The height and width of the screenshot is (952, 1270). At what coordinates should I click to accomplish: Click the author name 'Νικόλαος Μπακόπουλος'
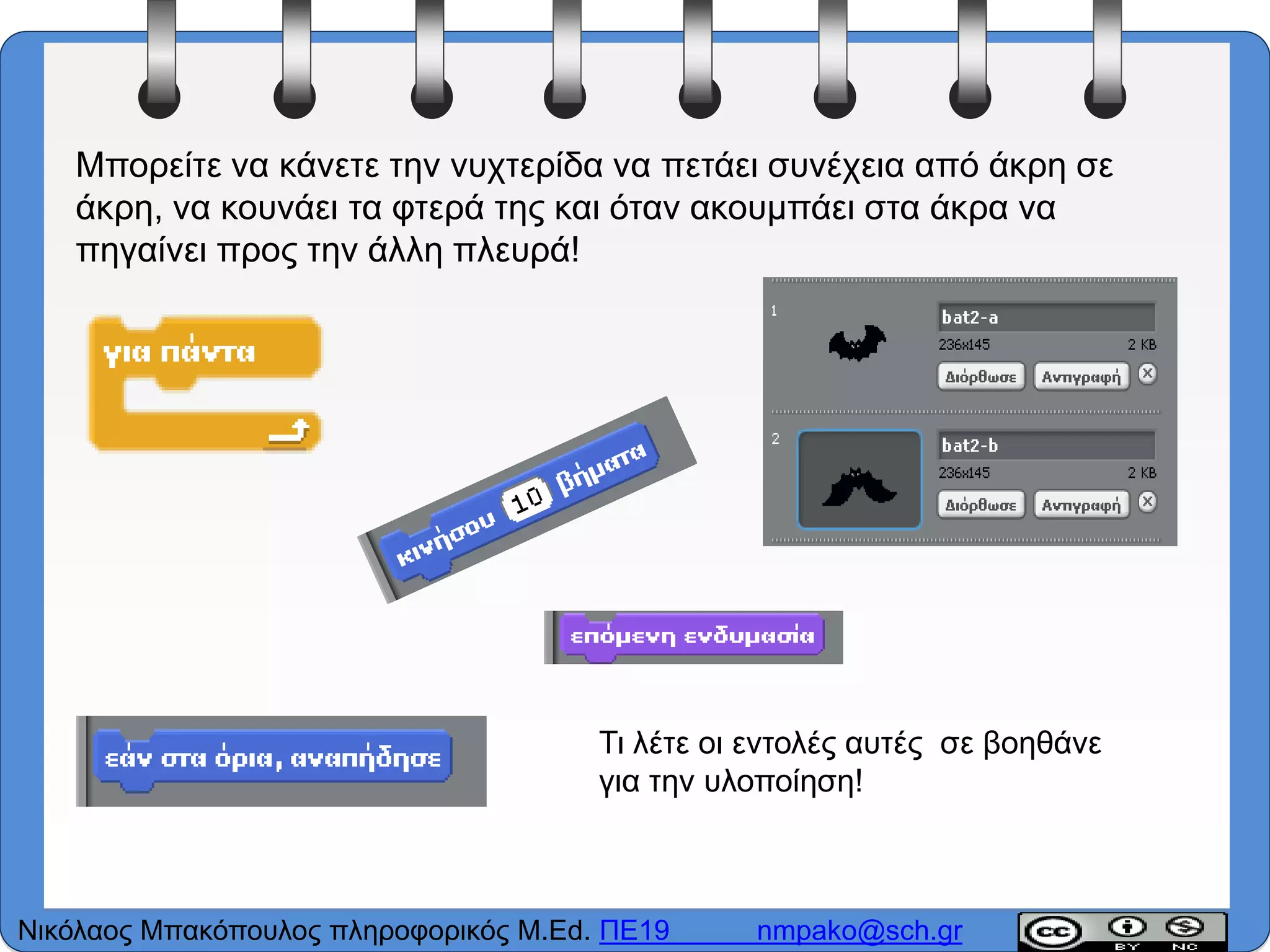(x=170, y=930)
